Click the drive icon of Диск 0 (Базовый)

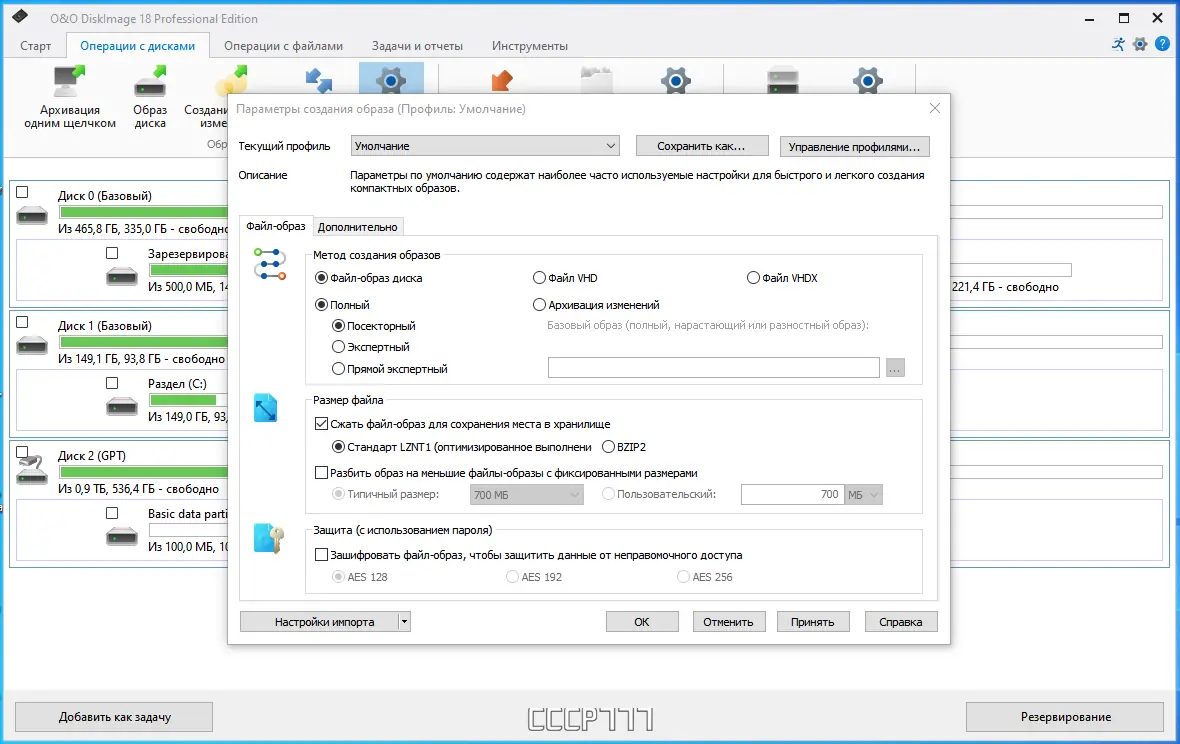[32, 217]
